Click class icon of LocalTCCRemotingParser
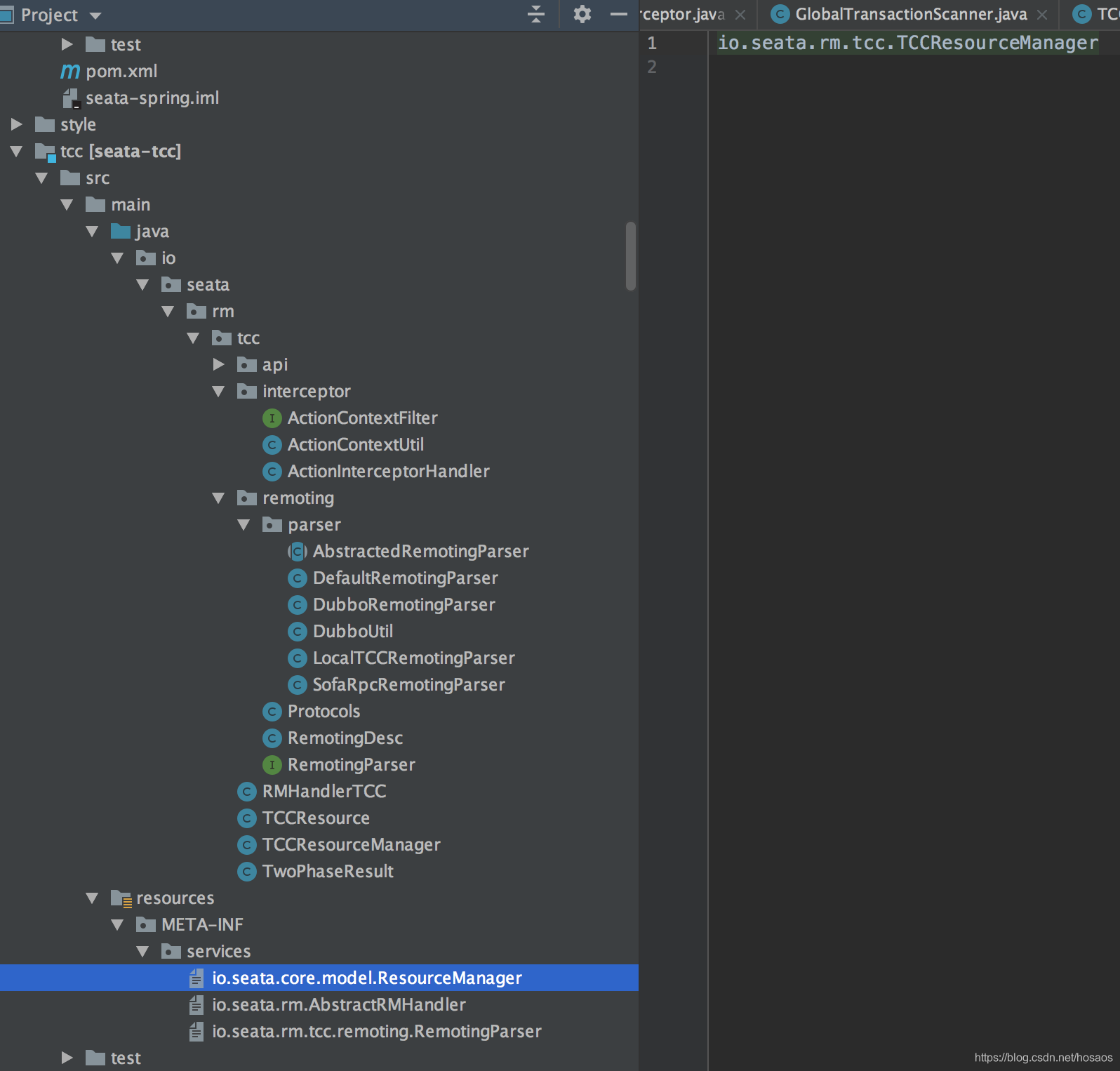The height and width of the screenshot is (1071, 1120). pyautogui.click(x=298, y=658)
